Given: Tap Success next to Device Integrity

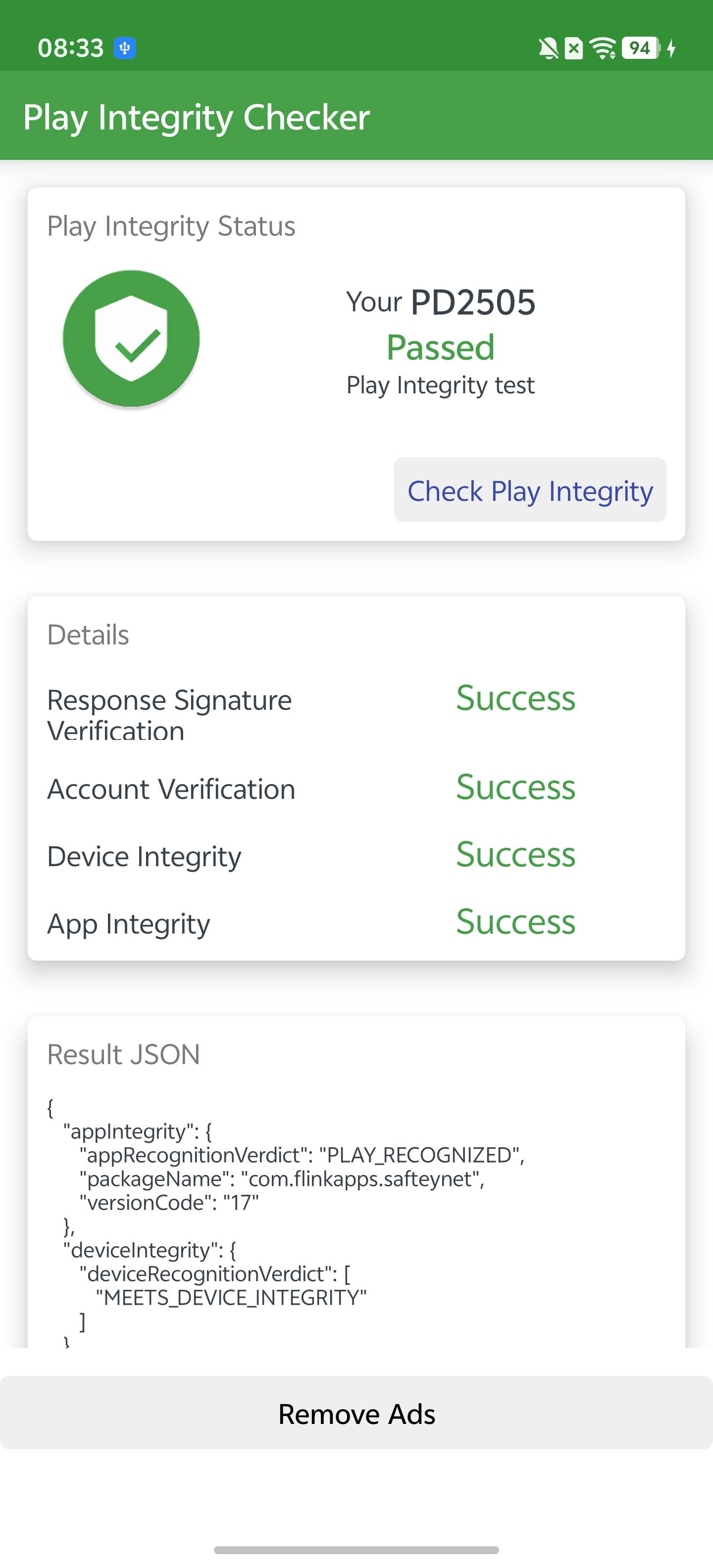Looking at the screenshot, I should click(515, 854).
